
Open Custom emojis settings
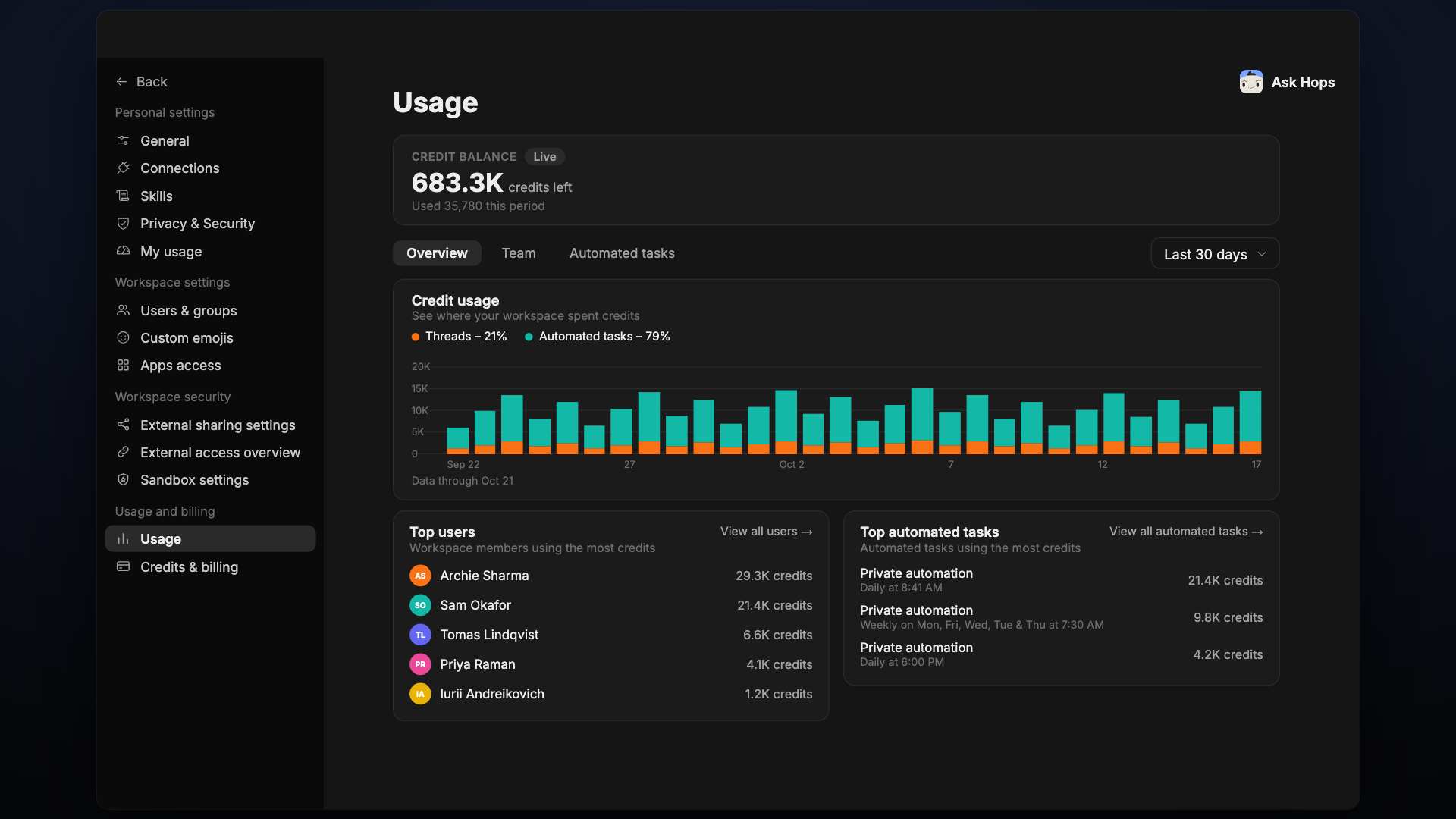210,337
